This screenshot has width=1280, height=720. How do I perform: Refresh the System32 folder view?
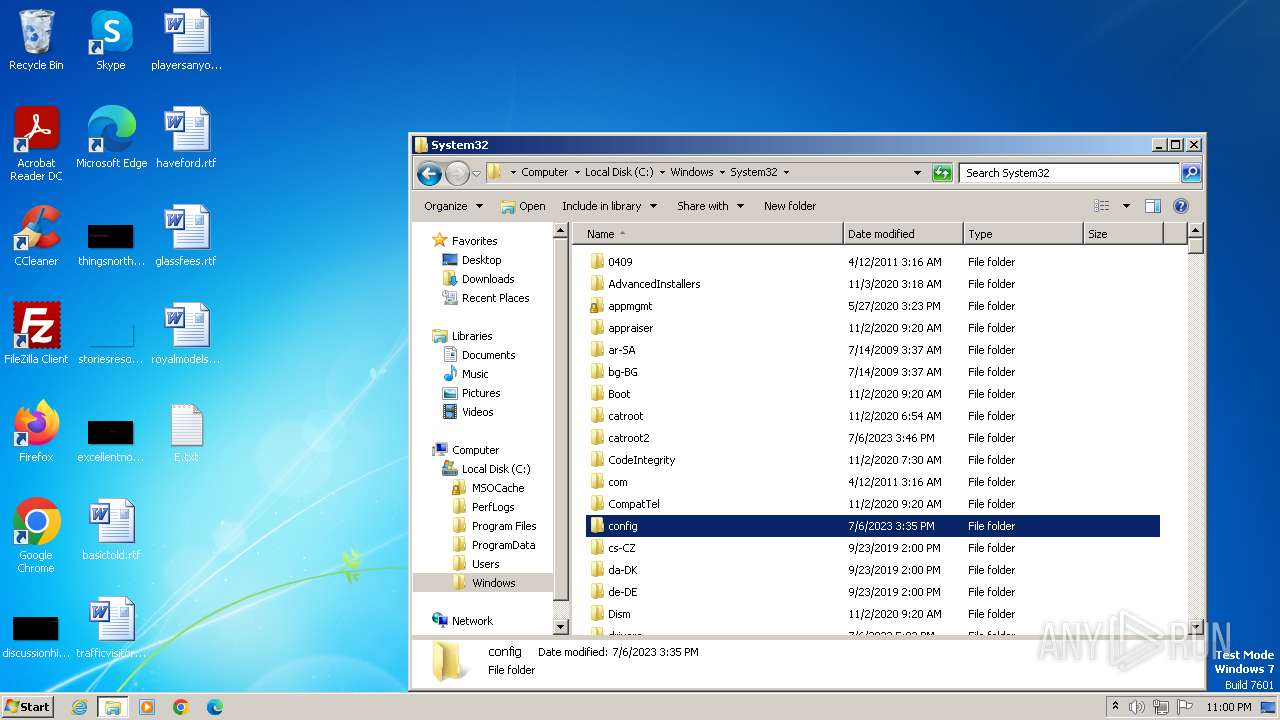(942, 173)
